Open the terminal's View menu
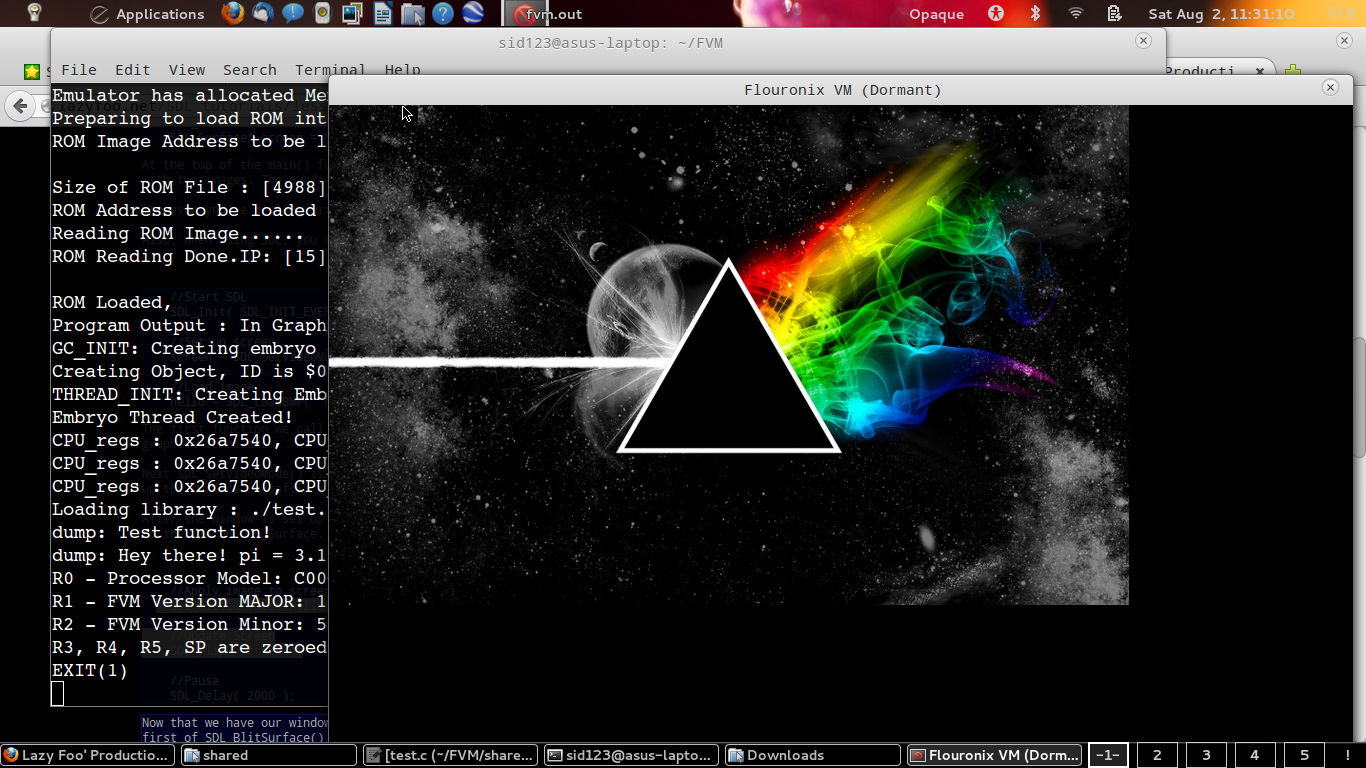1366x768 pixels. (x=187, y=70)
